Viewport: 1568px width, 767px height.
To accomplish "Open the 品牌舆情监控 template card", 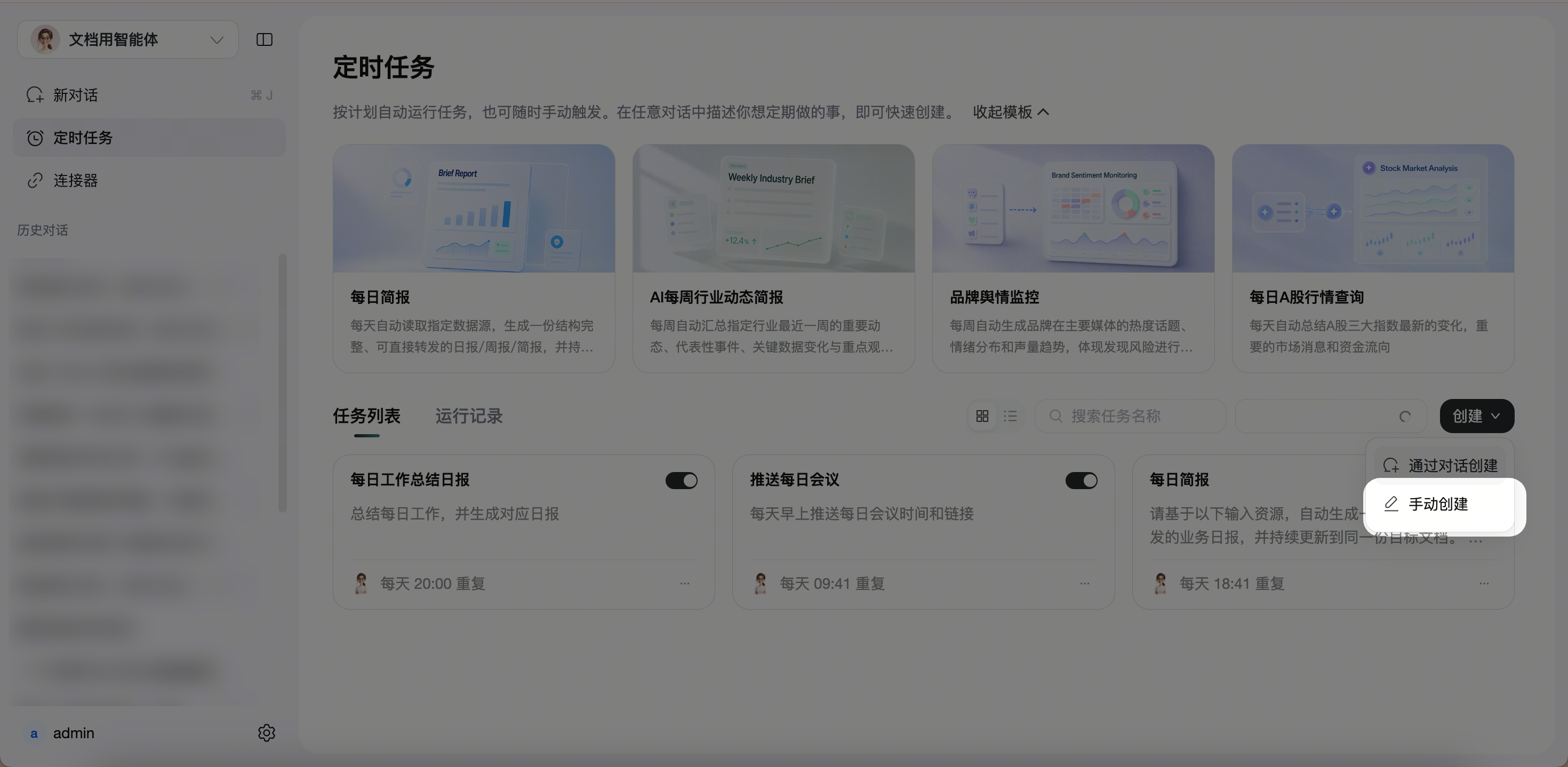I will click(1073, 258).
